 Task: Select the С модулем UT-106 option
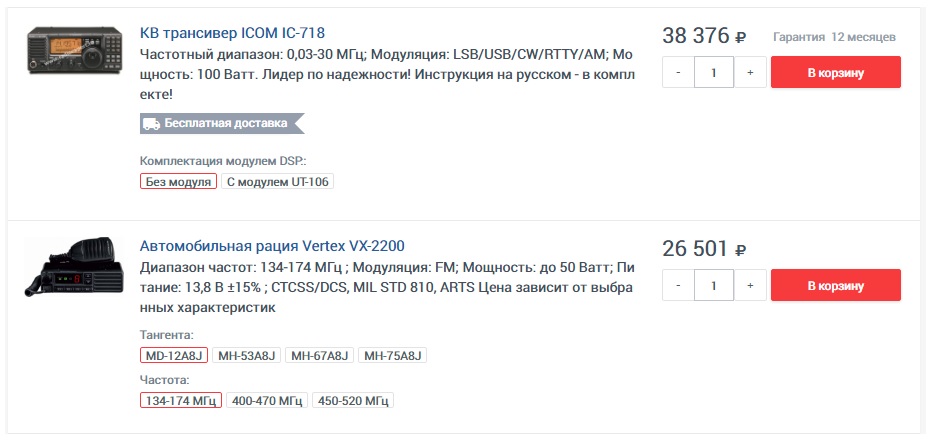pyautogui.click(x=277, y=182)
